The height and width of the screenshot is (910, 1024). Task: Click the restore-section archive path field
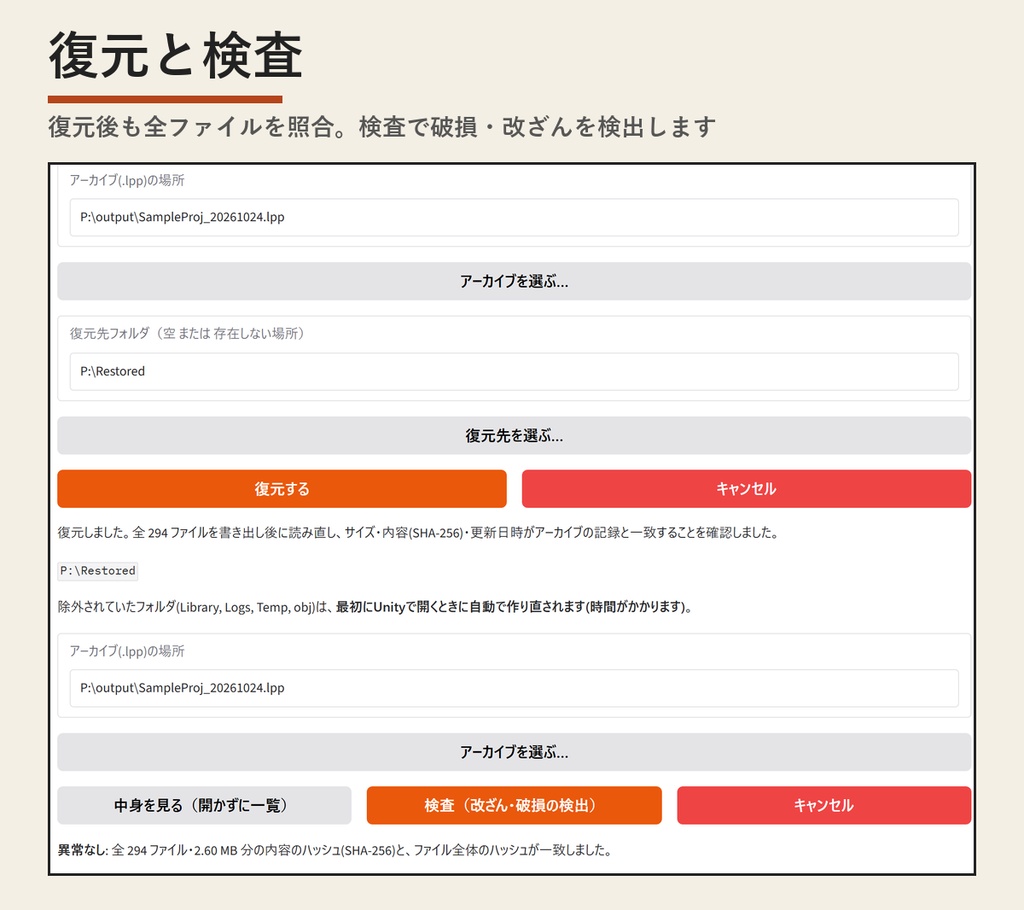tap(514, 218)
